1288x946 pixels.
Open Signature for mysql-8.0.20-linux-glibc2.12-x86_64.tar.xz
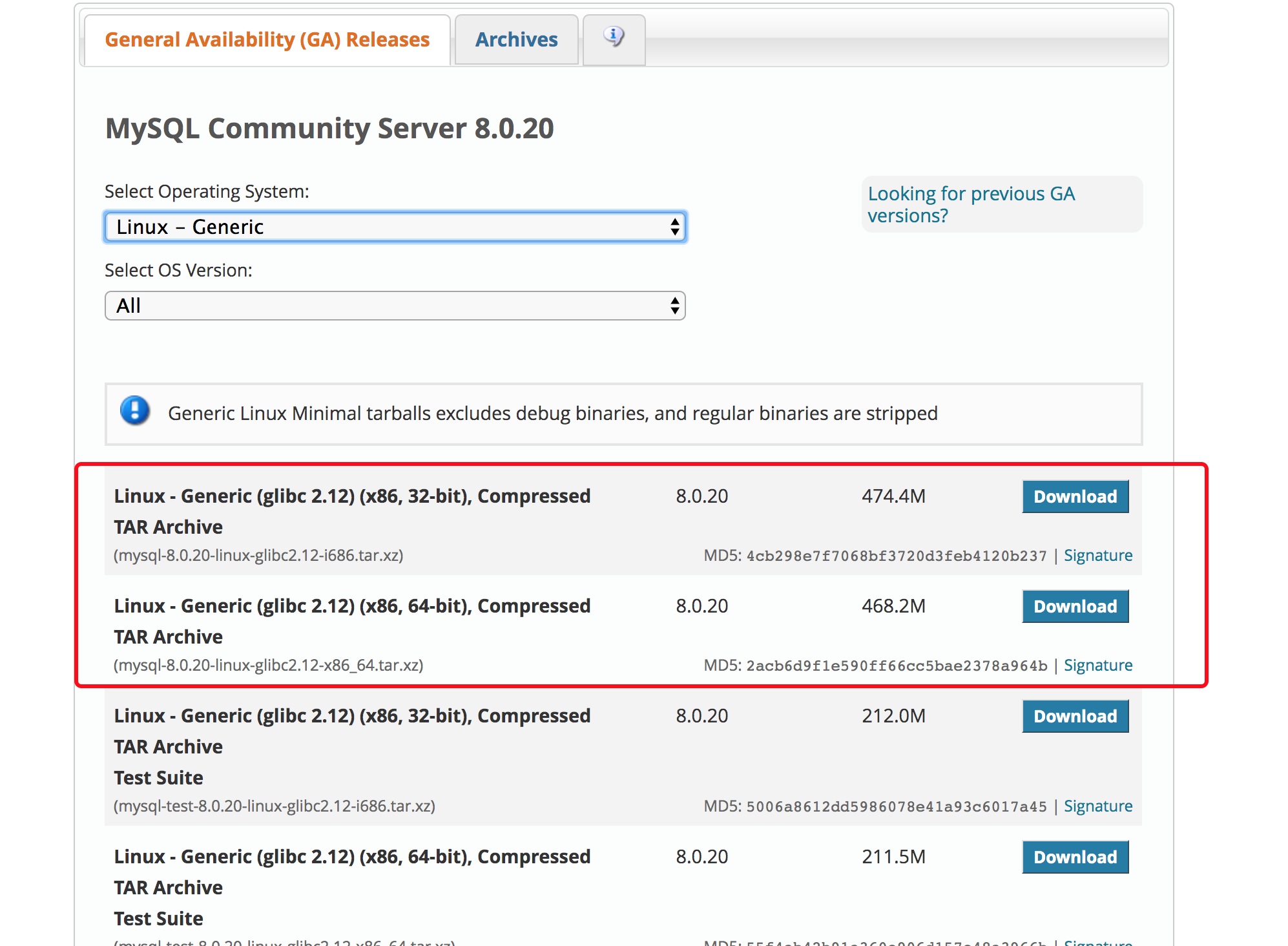(x=1098, y=666)
